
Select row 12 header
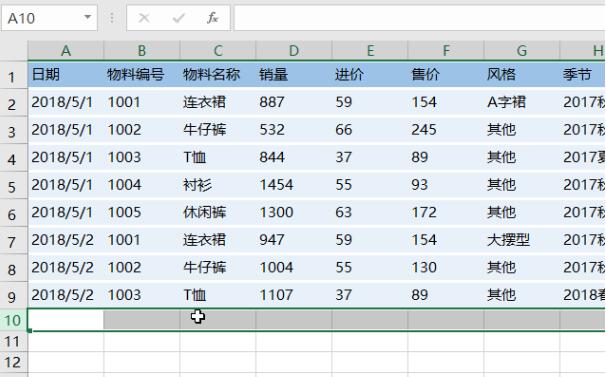pos(14,362)
